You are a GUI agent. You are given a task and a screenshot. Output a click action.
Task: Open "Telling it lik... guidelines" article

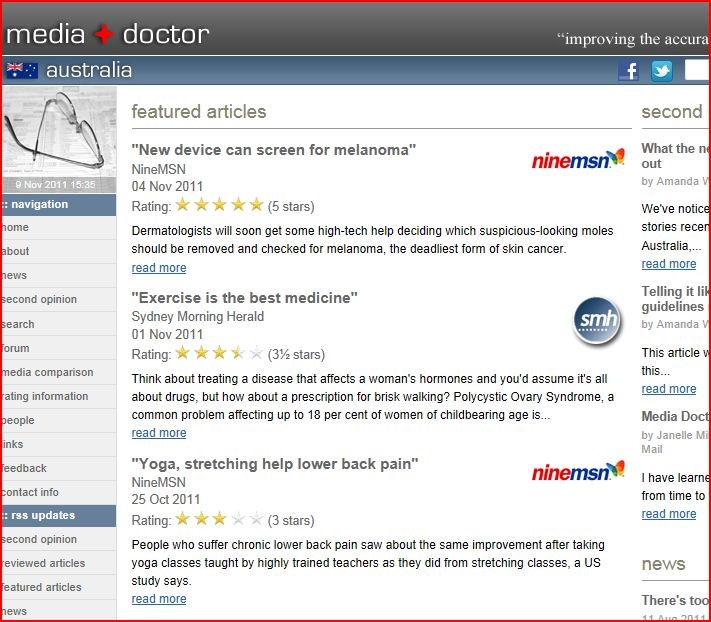[675, 299]
